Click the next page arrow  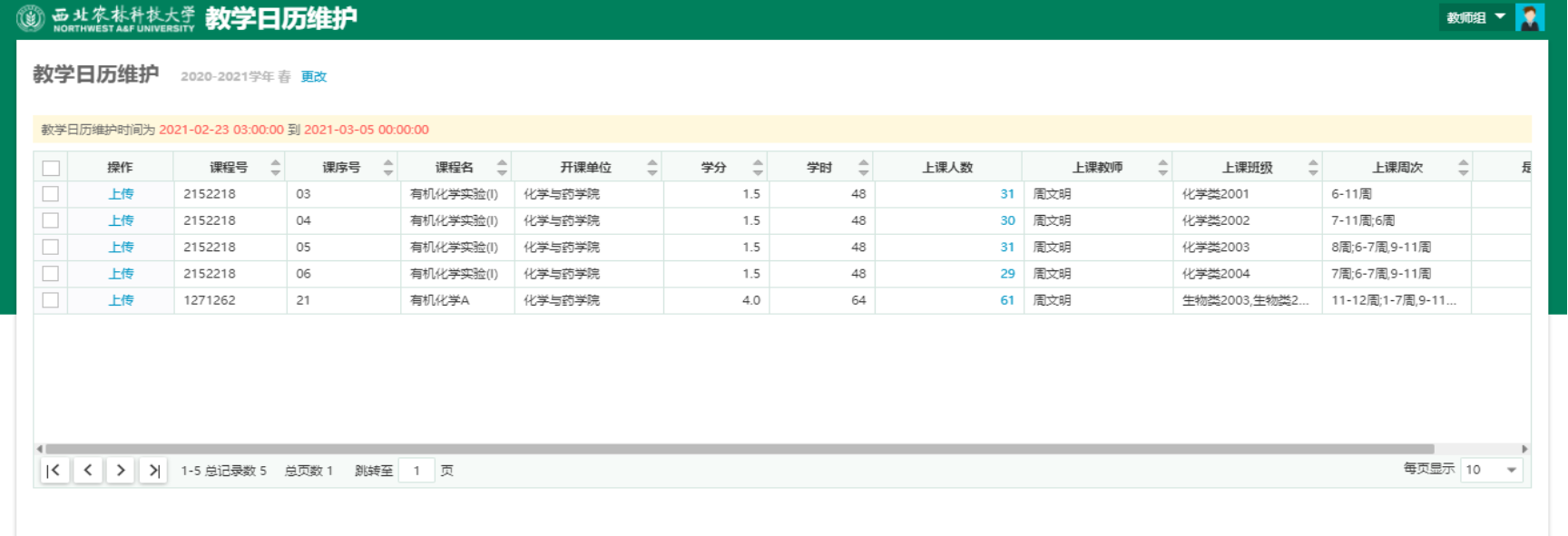point(121,470)
